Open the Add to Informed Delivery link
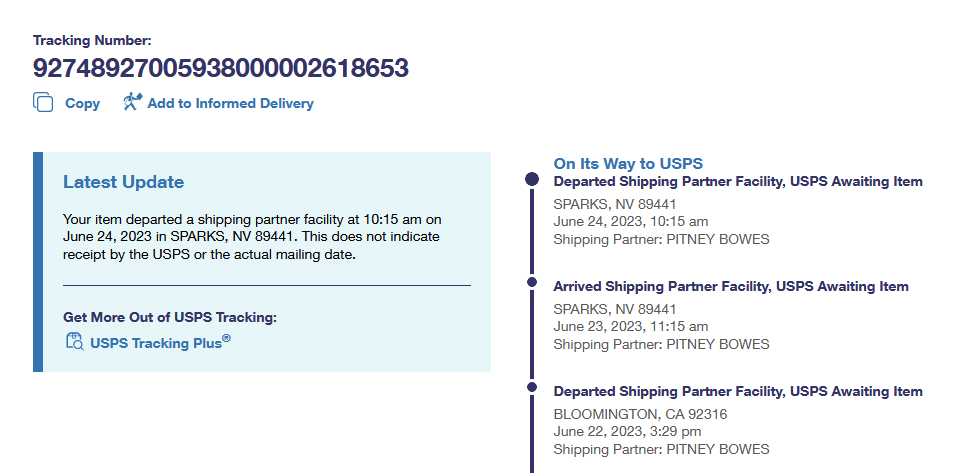This screenshot has width=968, height=473. click(230, 103)
